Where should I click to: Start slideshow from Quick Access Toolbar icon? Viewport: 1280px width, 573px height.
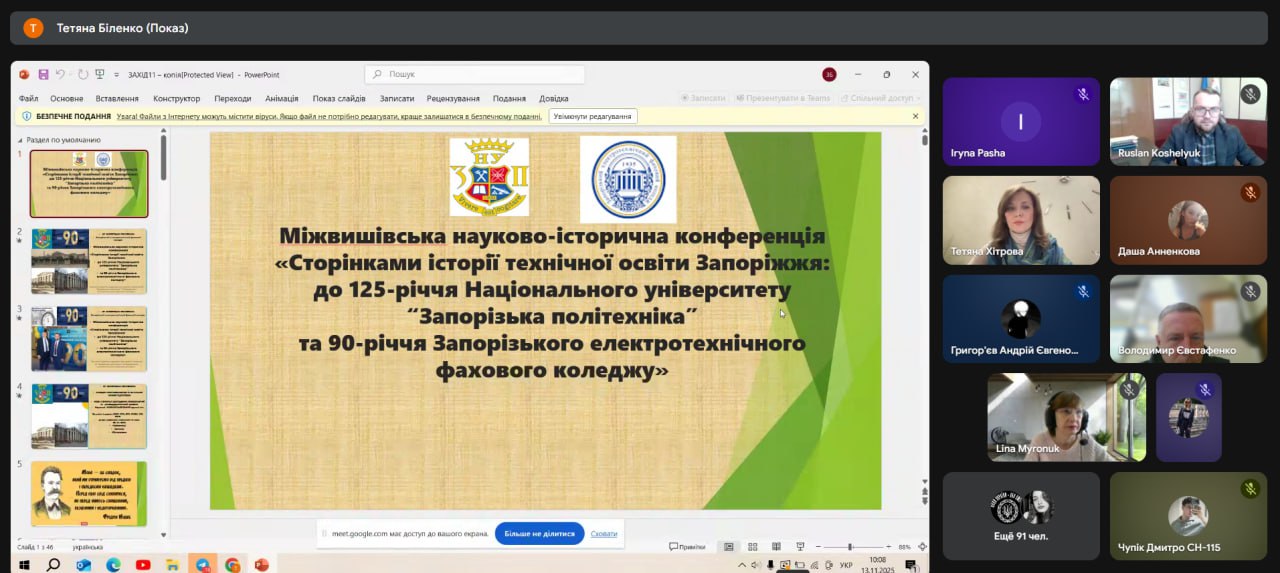point(99,75)
